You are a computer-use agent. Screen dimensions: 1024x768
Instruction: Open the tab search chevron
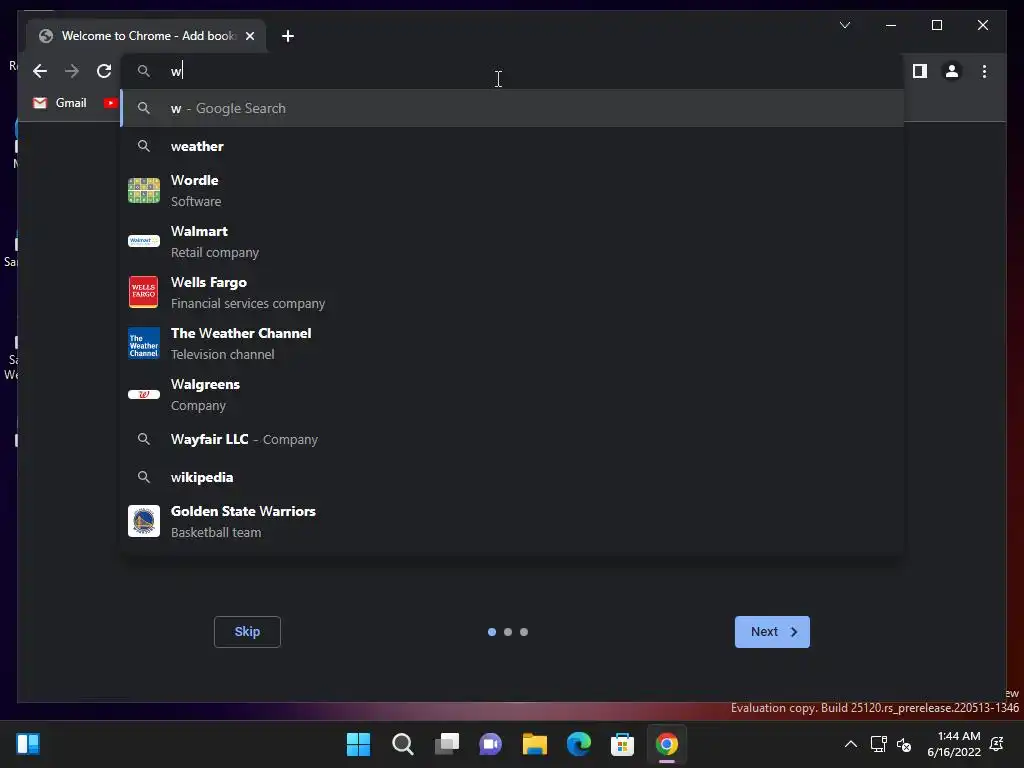pos(845,25)
